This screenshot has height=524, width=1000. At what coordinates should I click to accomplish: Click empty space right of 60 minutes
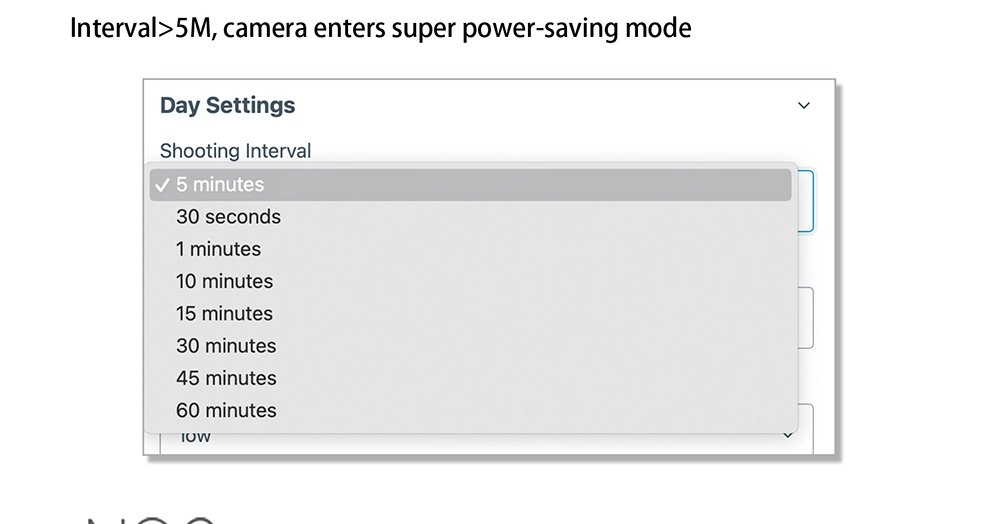tap(540, 410)
